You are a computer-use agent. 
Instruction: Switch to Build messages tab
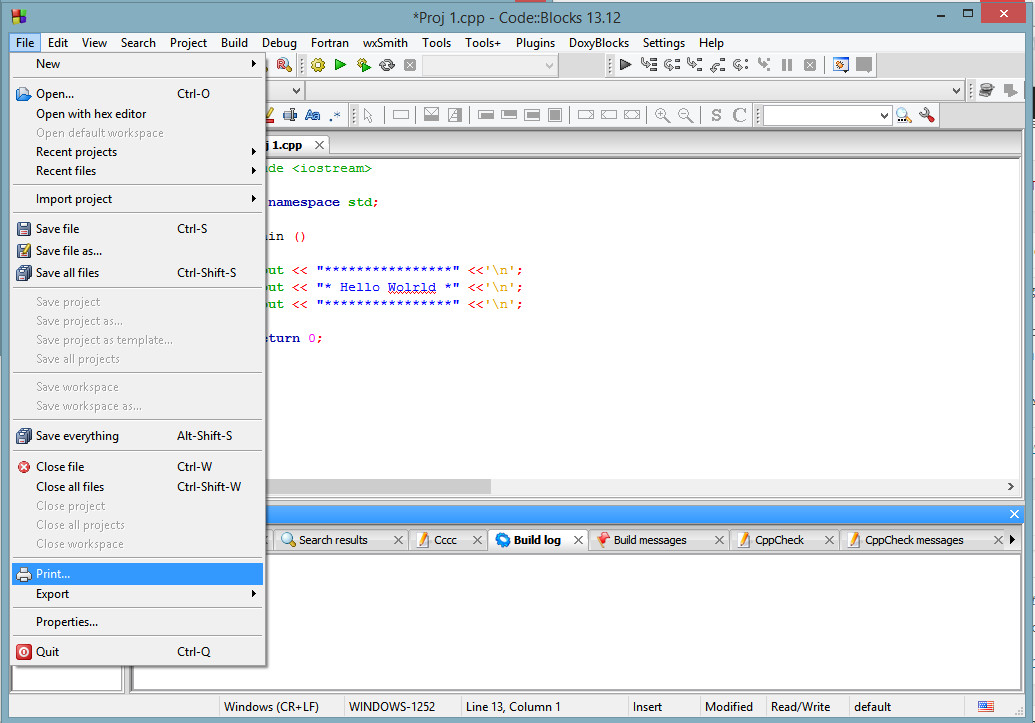(650, 540)
